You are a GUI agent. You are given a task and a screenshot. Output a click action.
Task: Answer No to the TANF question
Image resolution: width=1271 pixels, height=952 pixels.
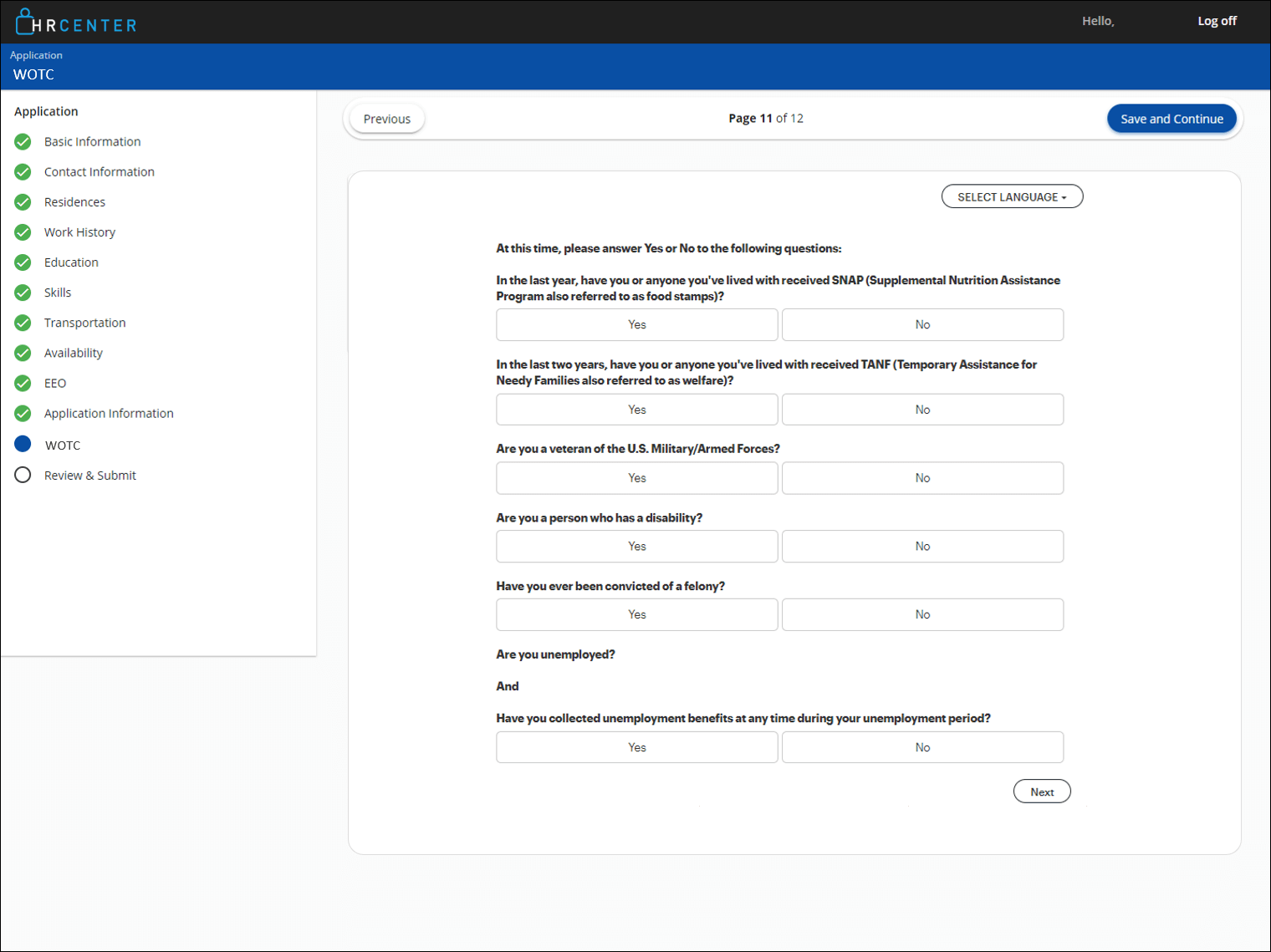point(922,410)
